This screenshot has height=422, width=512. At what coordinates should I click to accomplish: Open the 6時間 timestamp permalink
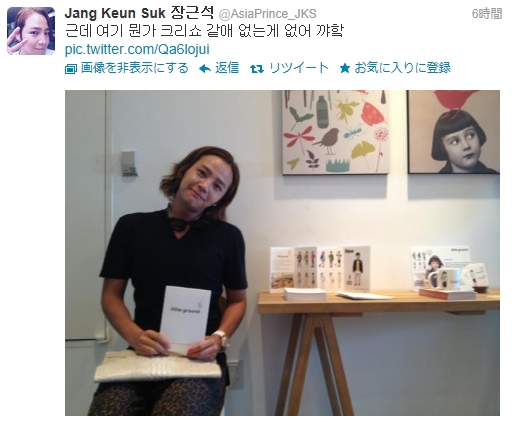pos(487,14)
